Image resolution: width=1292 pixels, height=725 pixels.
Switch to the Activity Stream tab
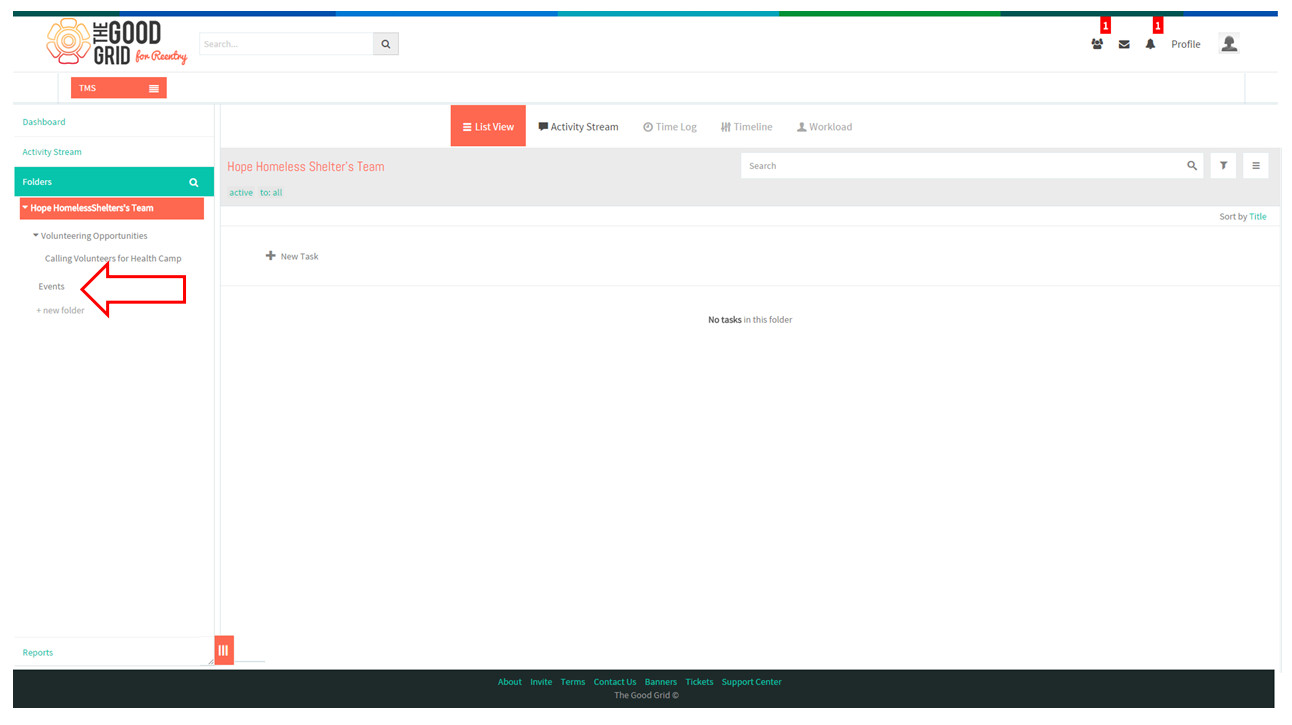[578, 127]
